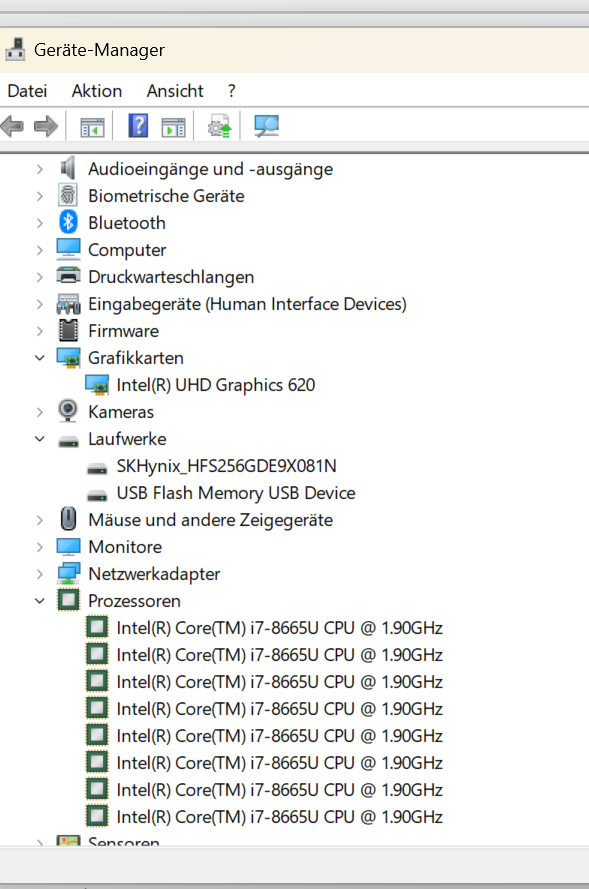This screenshot has width=589, height=889.
Task: Expand the Eingabegeräte node
Action: click(x=39, y=304)
